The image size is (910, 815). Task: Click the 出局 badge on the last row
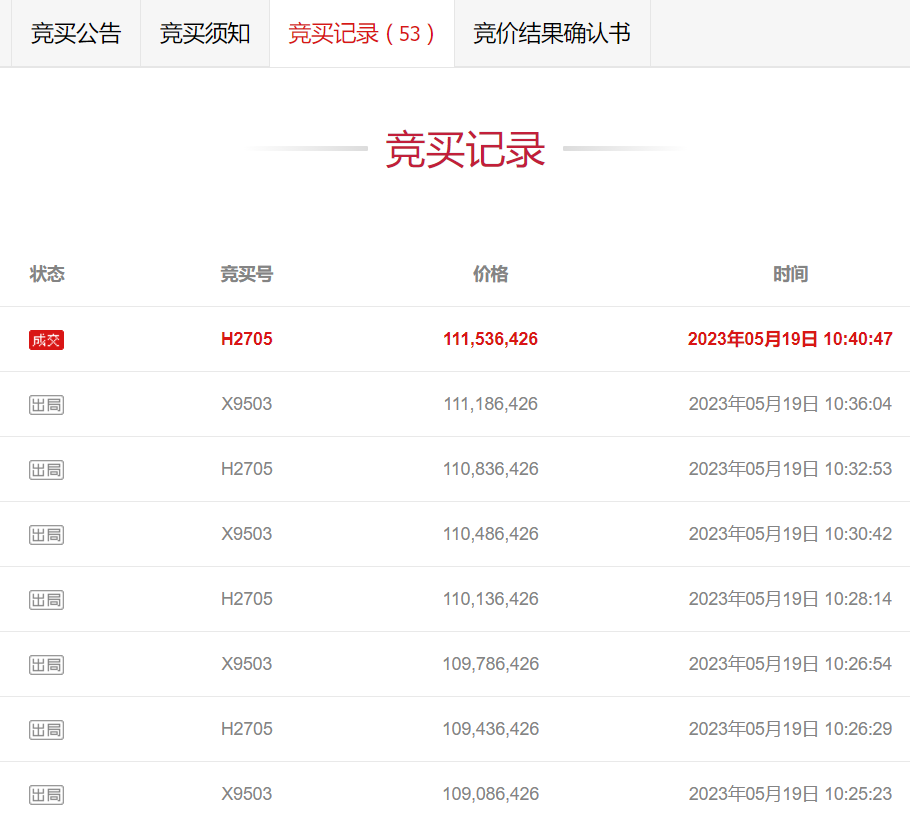click(46, 794)
